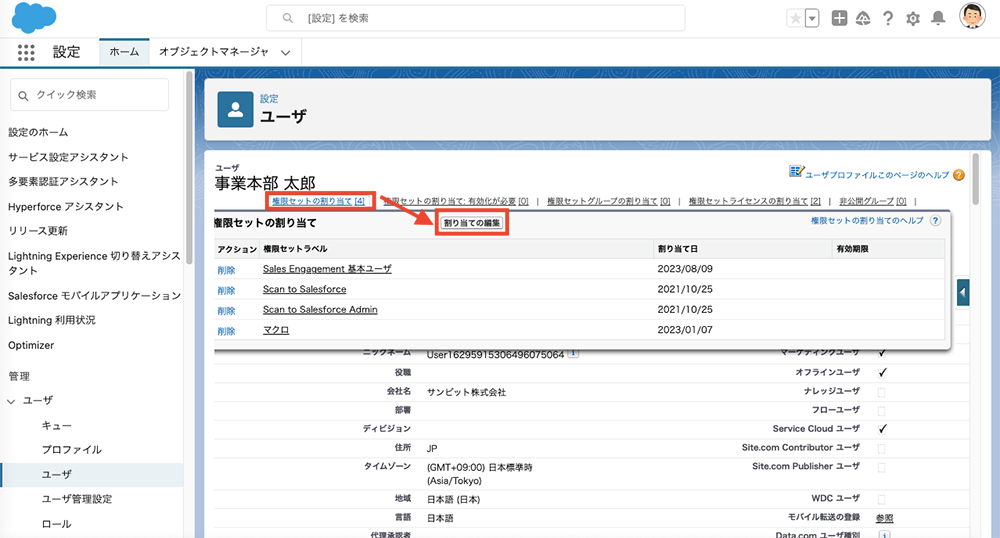Viewport: 1000px width, 538px height.
Task: Click the main content vertical scrollbar
Action: point(975,179)
